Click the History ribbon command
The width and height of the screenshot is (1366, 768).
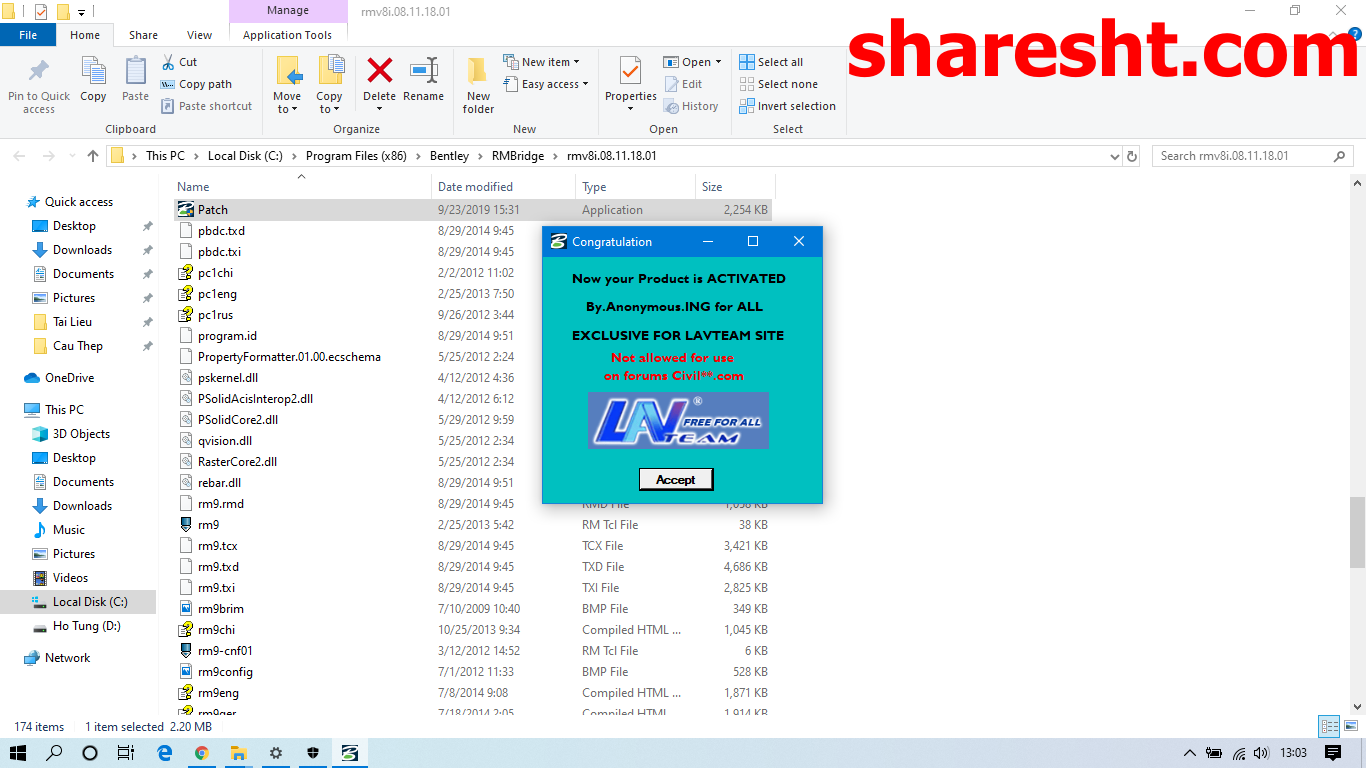tap(691, 106)
